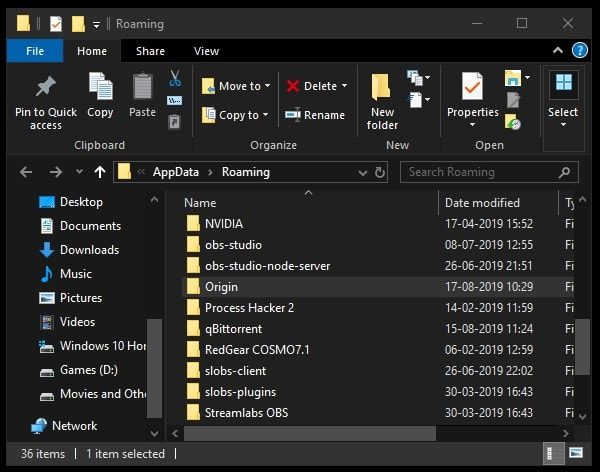Select Downloads in the navigation pane

tap(79, 250)
